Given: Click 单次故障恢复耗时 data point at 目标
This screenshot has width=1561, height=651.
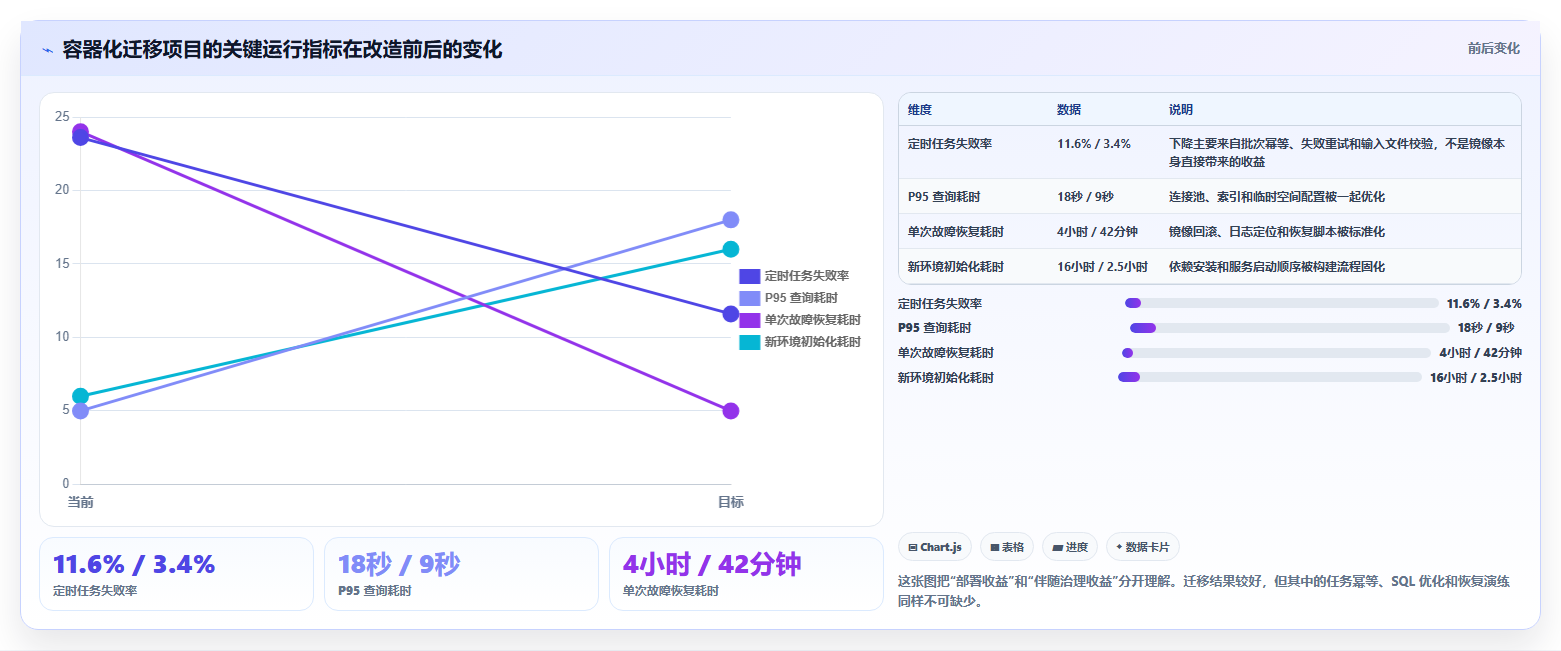Looking at the screenshot, I should (x=730, y=411).
